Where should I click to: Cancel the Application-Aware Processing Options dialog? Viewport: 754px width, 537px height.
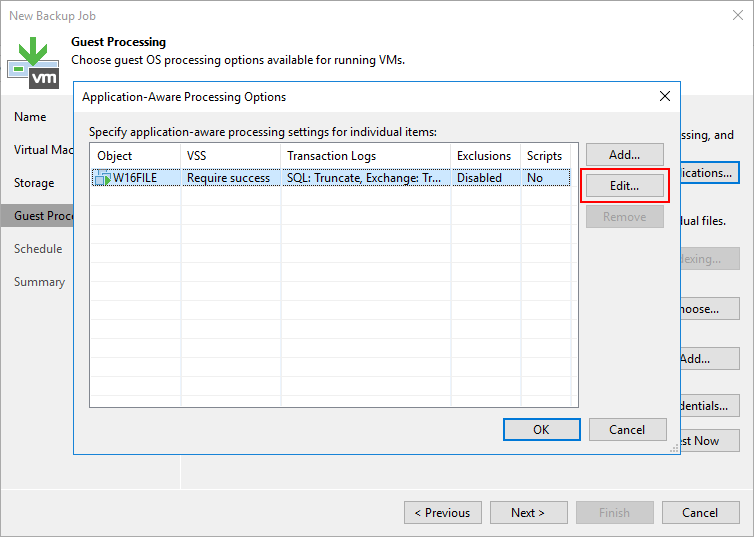click(626, 430)
